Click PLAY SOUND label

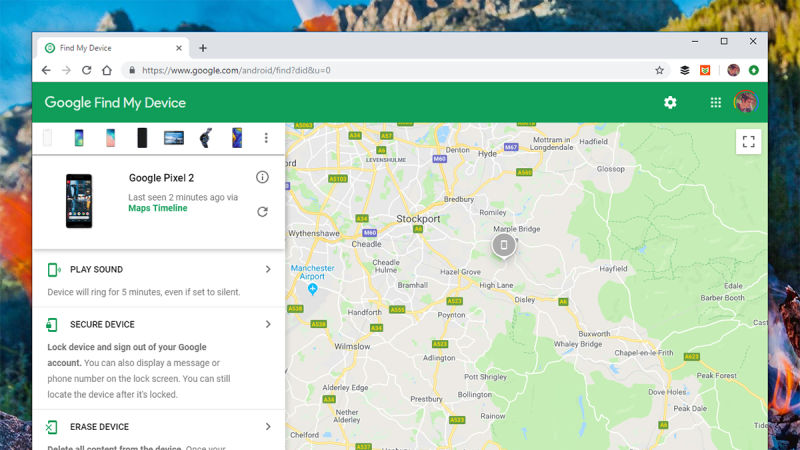point(96,269)
